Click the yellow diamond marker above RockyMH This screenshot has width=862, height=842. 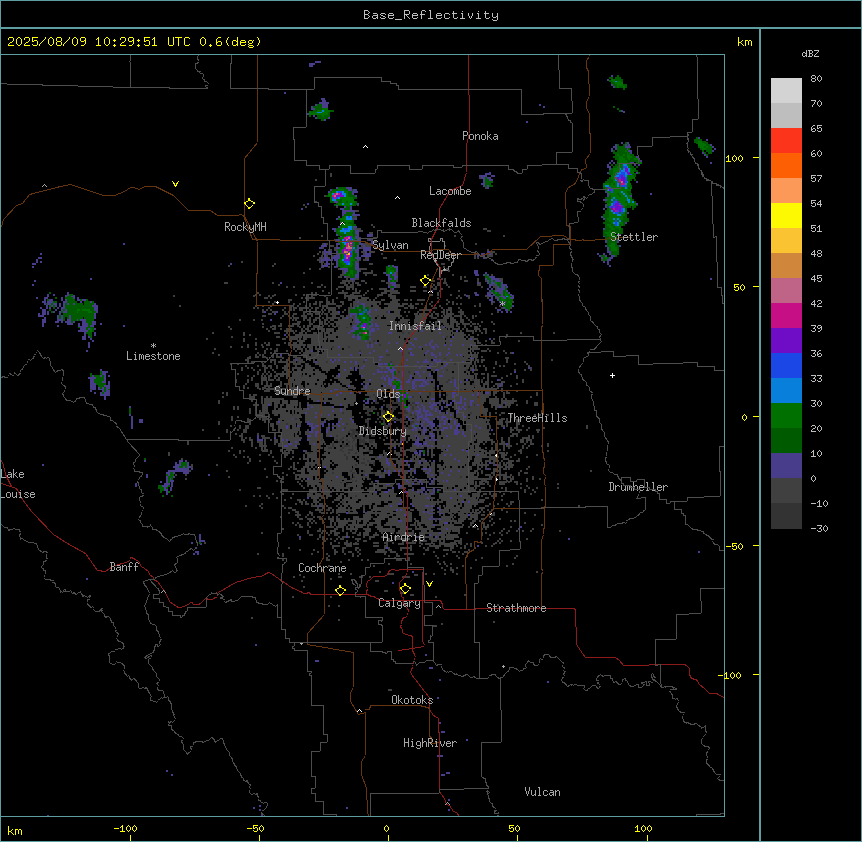[249, 204]
